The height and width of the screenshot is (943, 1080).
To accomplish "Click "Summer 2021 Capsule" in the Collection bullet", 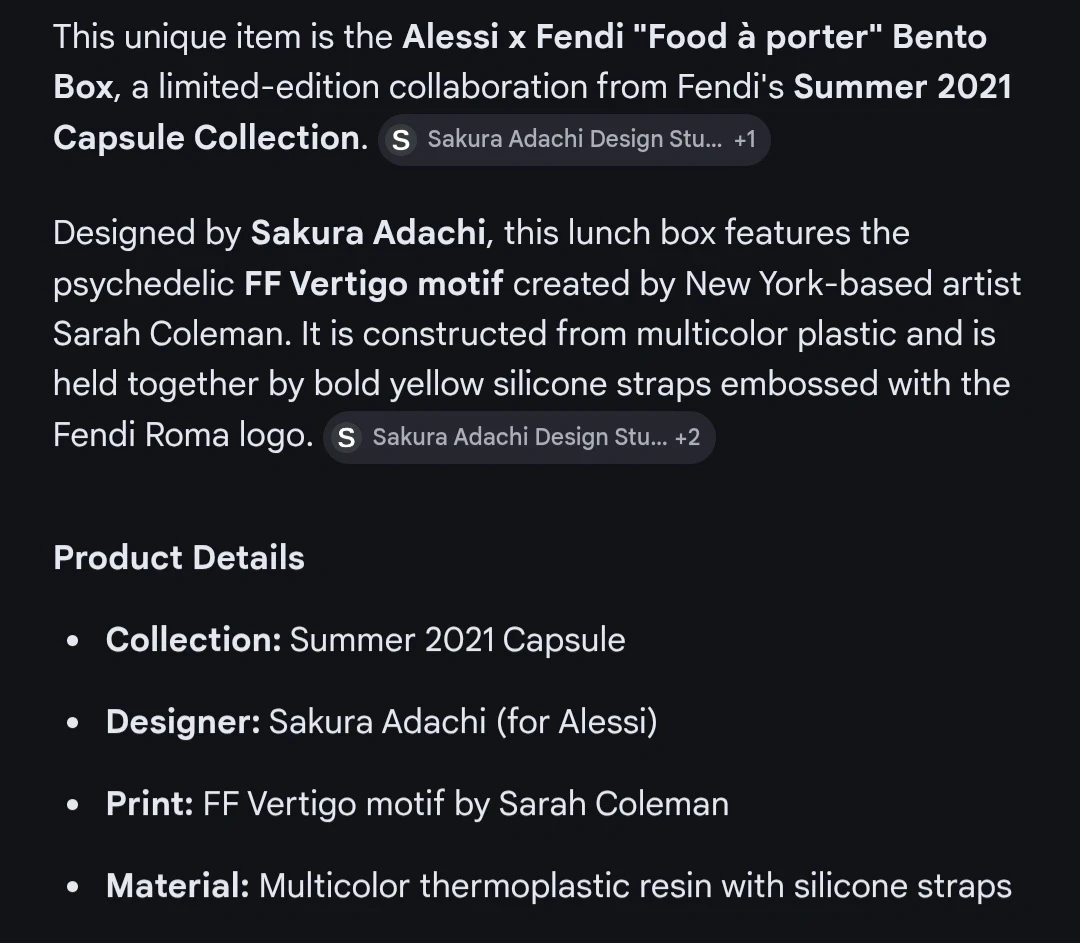I will (457, 640).
